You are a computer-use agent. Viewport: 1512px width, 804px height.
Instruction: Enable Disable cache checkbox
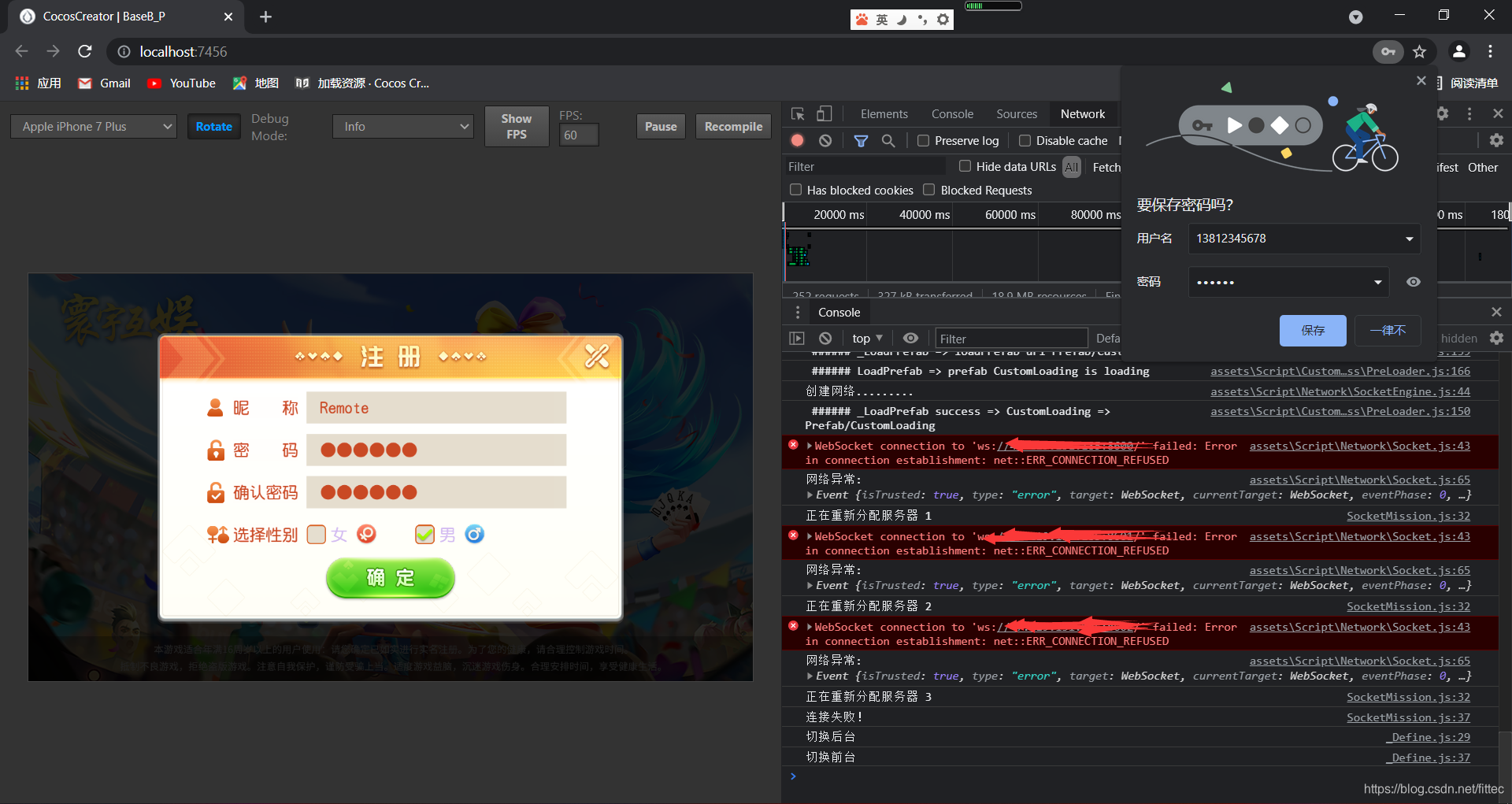pos(1025,140)
